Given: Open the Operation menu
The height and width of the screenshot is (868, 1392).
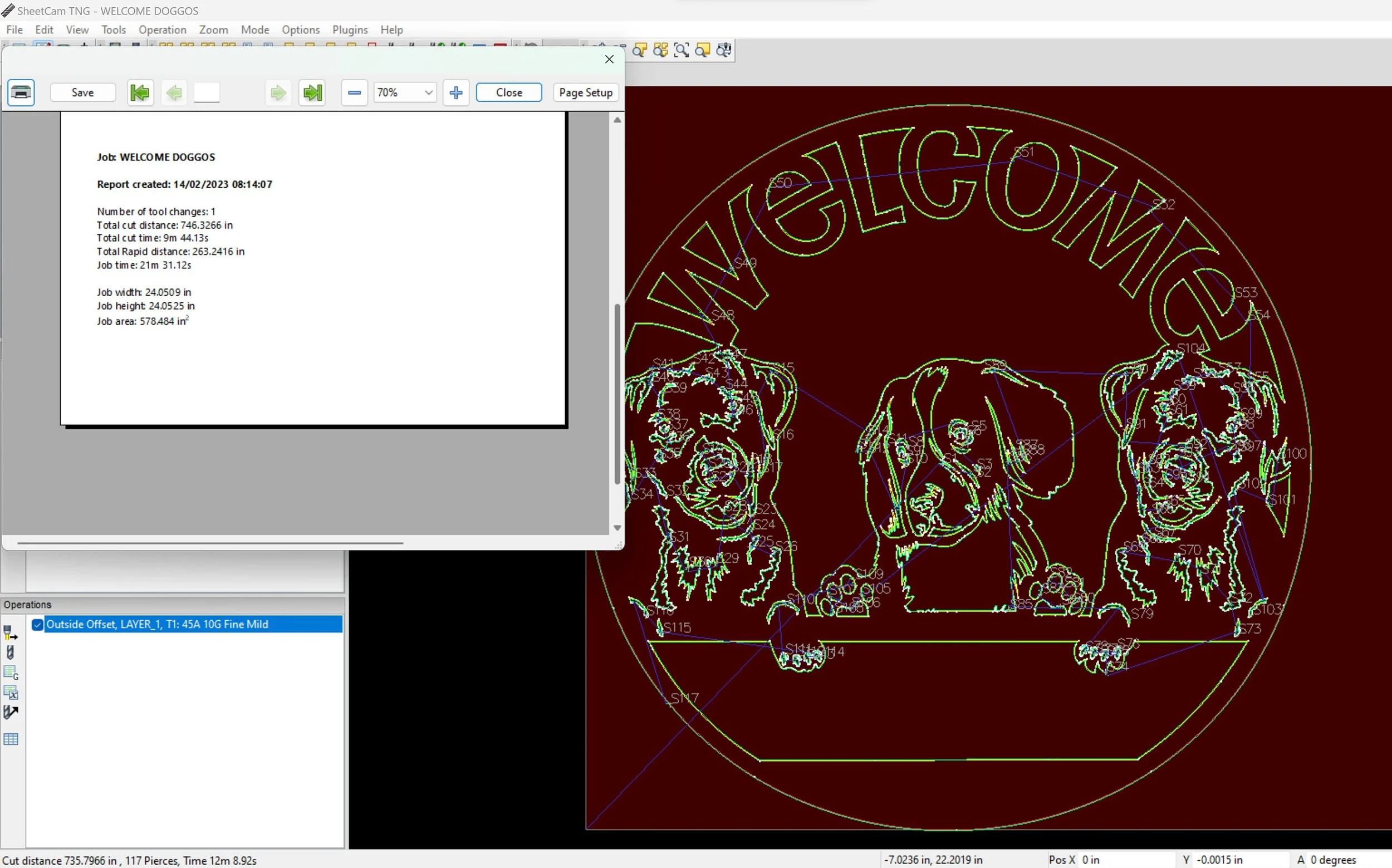Looking at the screenshot, I should click(163, 30).
